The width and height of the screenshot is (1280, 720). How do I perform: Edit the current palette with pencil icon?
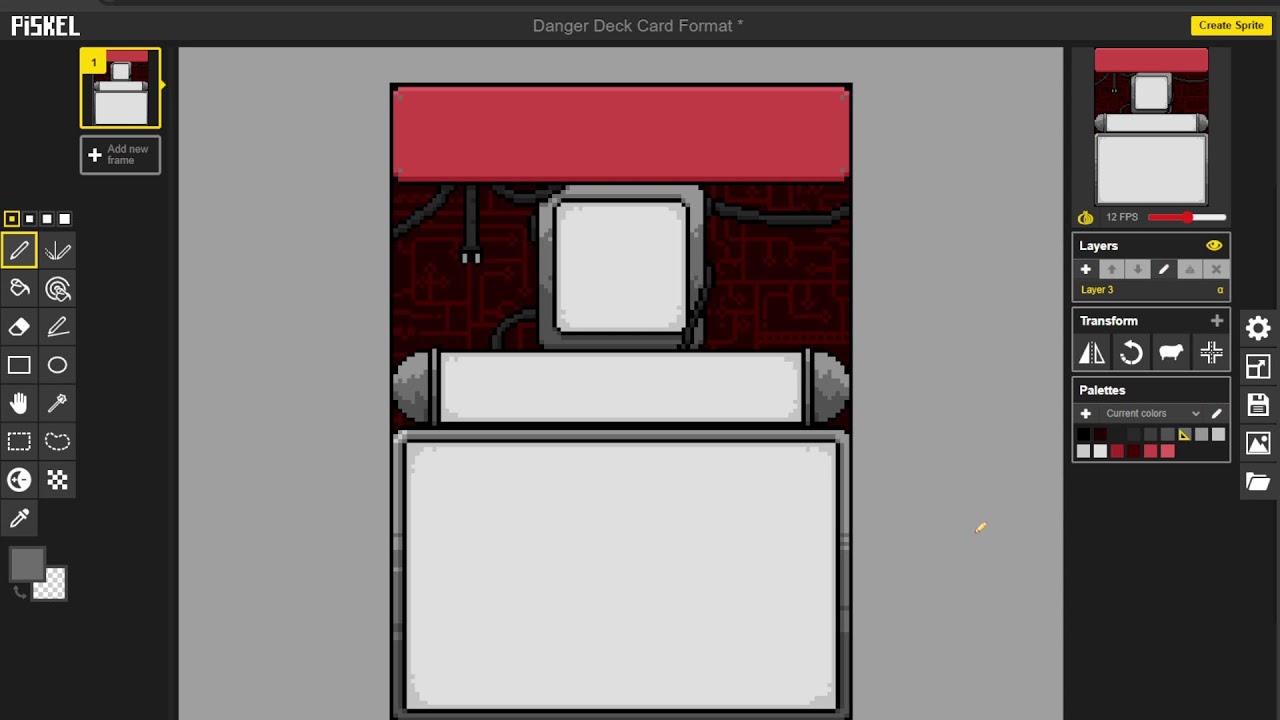click(1216, 413)
